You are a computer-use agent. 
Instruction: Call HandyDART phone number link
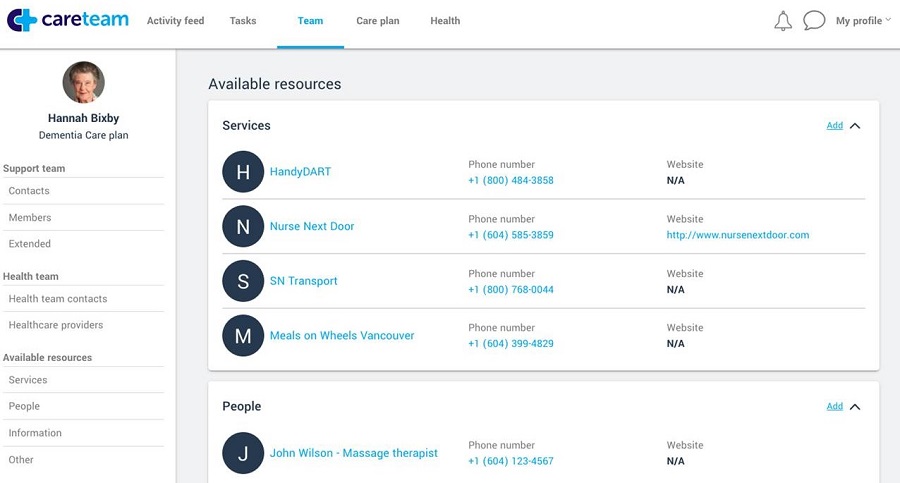[x=510, y=181]
